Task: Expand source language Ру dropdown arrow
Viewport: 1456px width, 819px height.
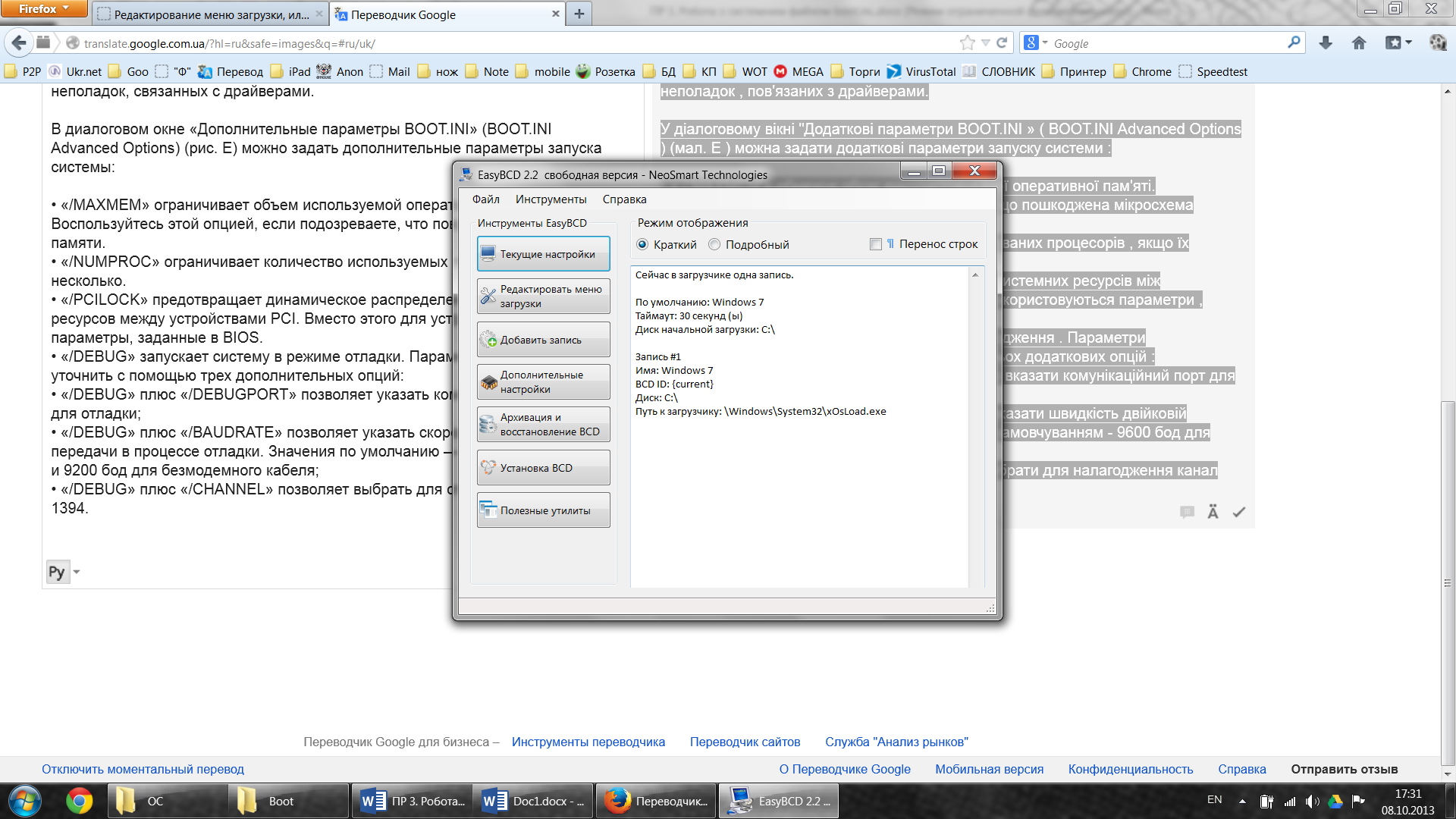Action: 77,572
